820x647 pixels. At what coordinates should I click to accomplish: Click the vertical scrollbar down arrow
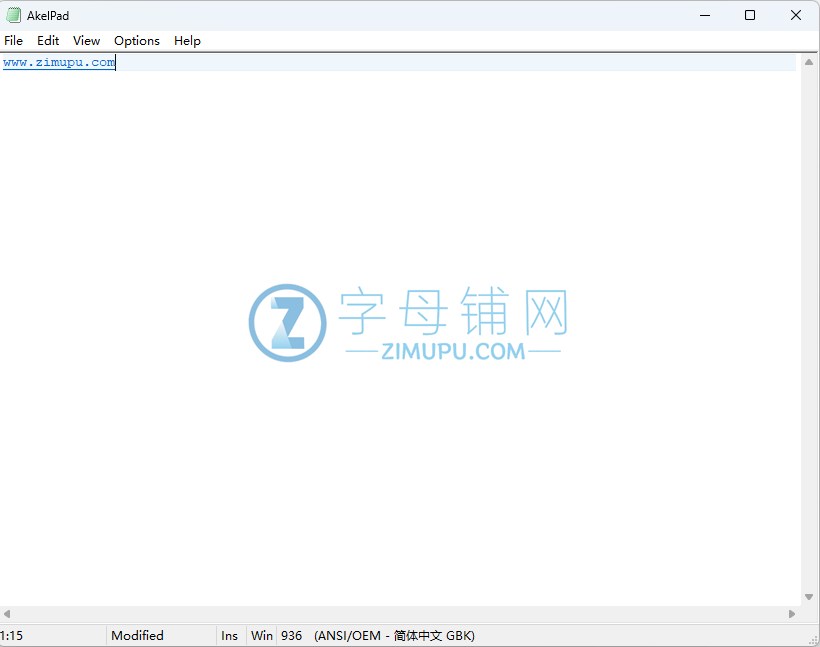point(809,597)
